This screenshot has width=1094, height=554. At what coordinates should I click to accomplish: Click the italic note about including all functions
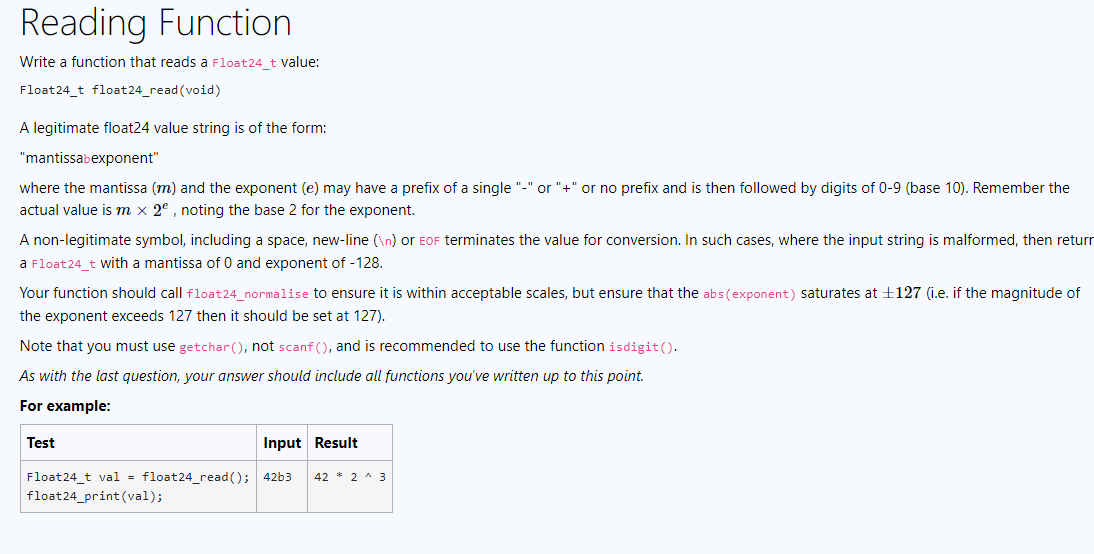[x=331, y=376]
